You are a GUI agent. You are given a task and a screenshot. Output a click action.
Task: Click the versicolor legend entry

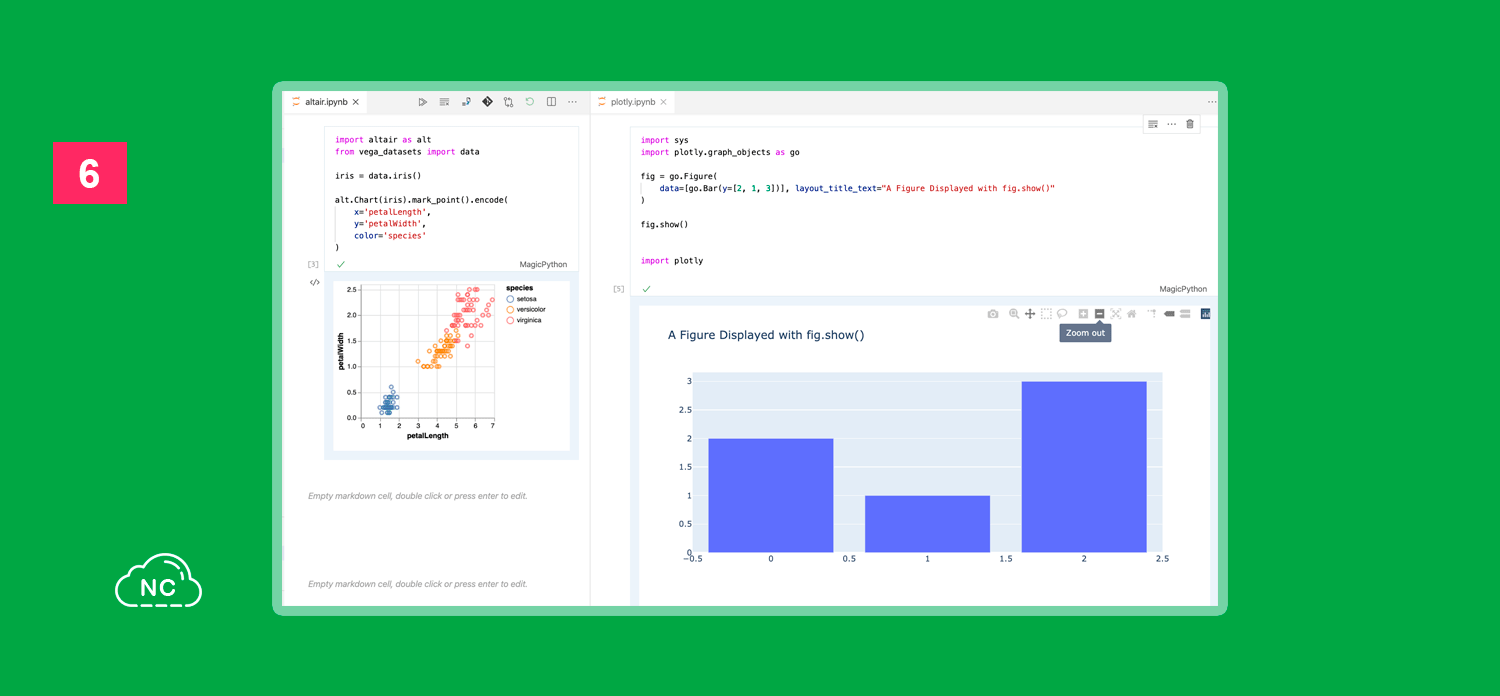pos(526,310)
